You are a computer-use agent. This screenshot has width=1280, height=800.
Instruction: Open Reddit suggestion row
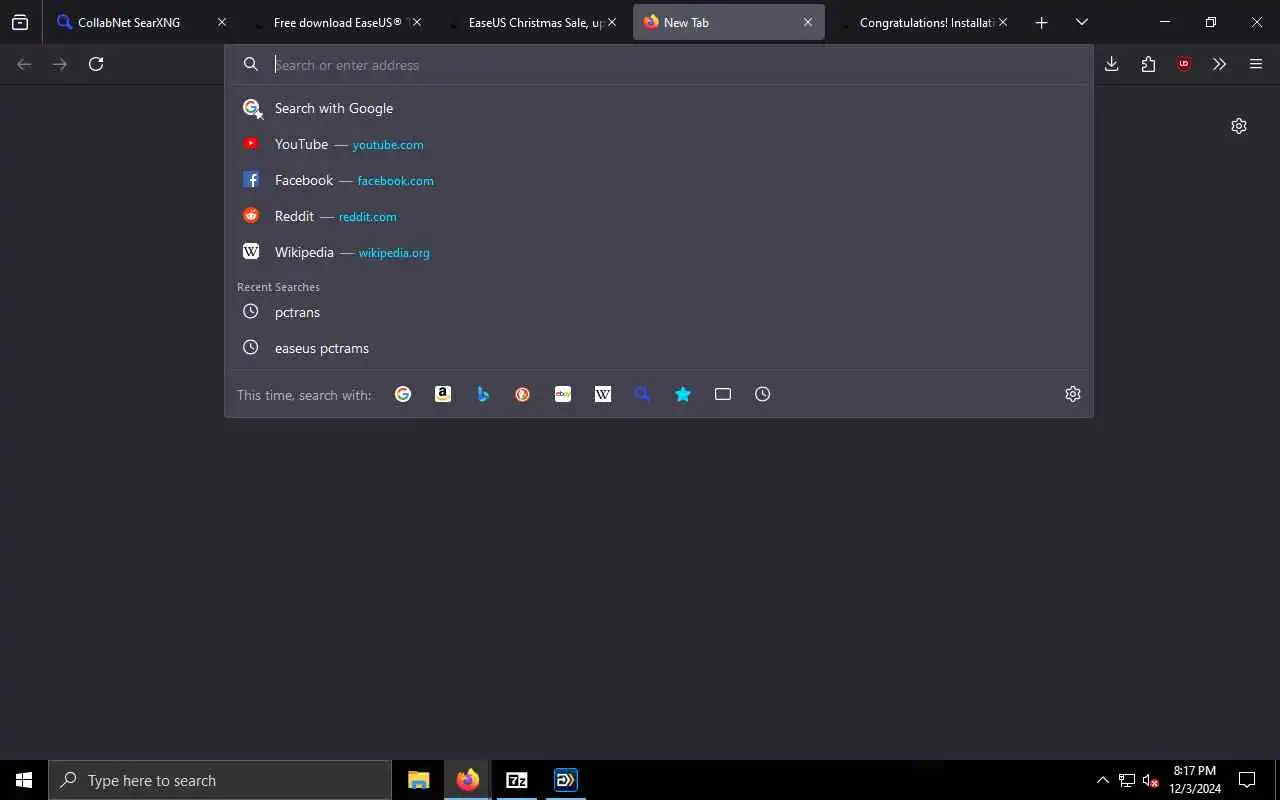[x=659, y=216]
